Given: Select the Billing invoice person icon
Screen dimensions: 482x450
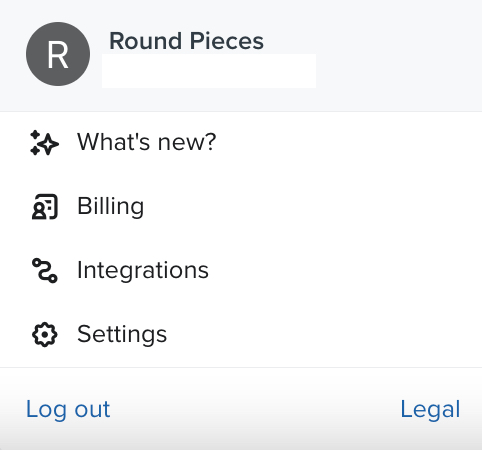Looking at the screenshot, I should pos(45,207).
